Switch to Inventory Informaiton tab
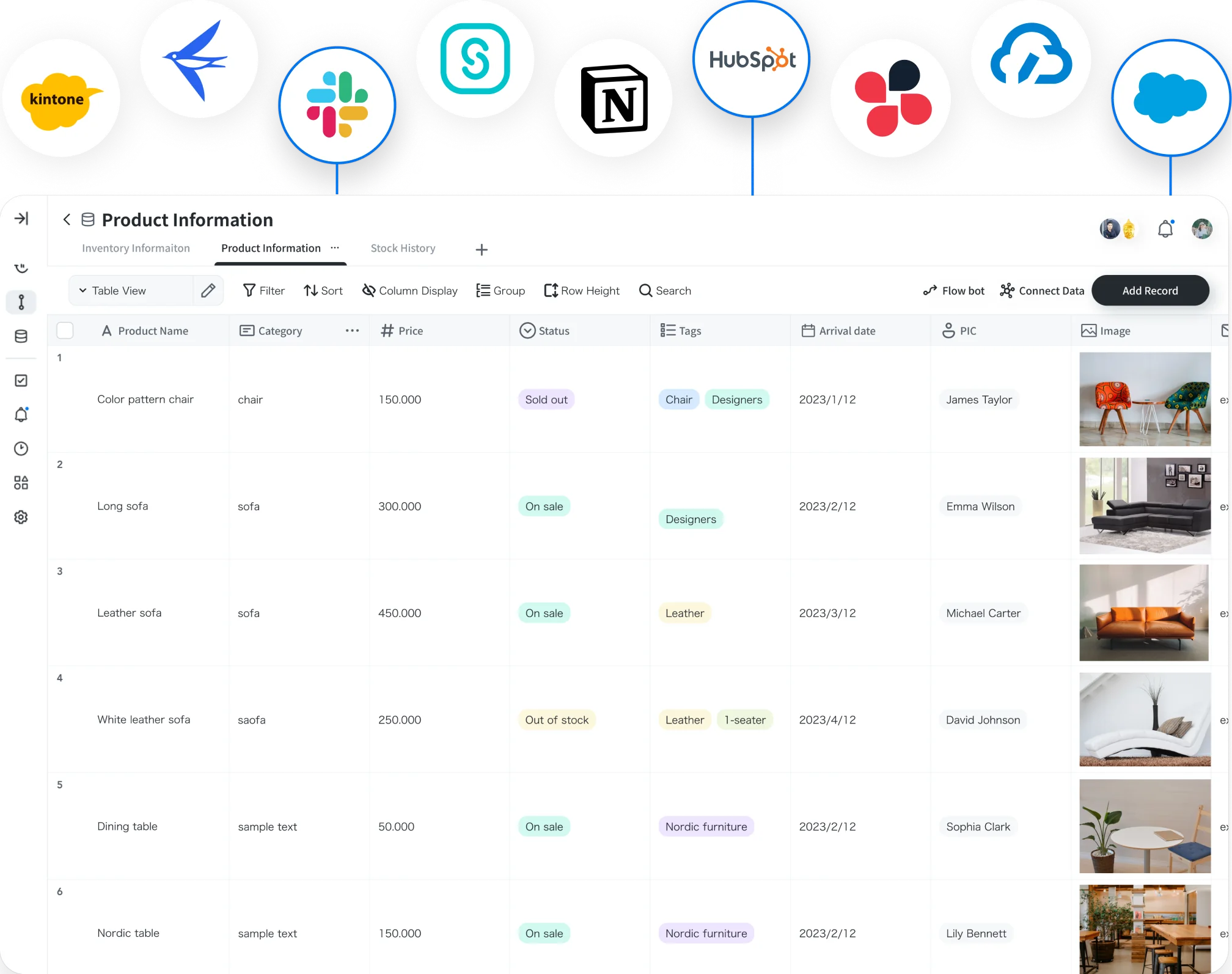The width and height of the screenshot is (1232, 974). coord(136,248)
